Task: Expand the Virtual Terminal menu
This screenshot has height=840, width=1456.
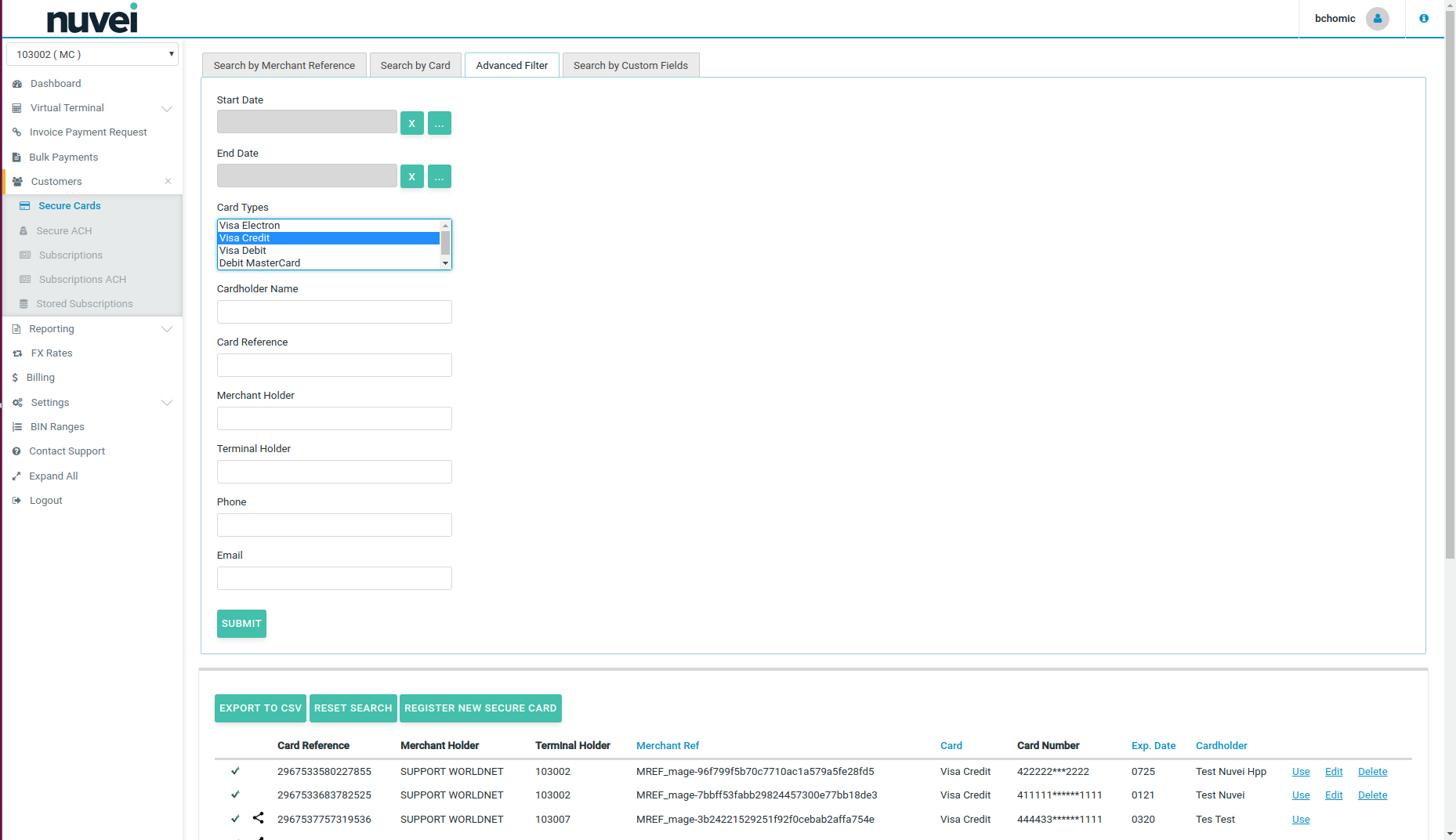Action: point(166,108)
